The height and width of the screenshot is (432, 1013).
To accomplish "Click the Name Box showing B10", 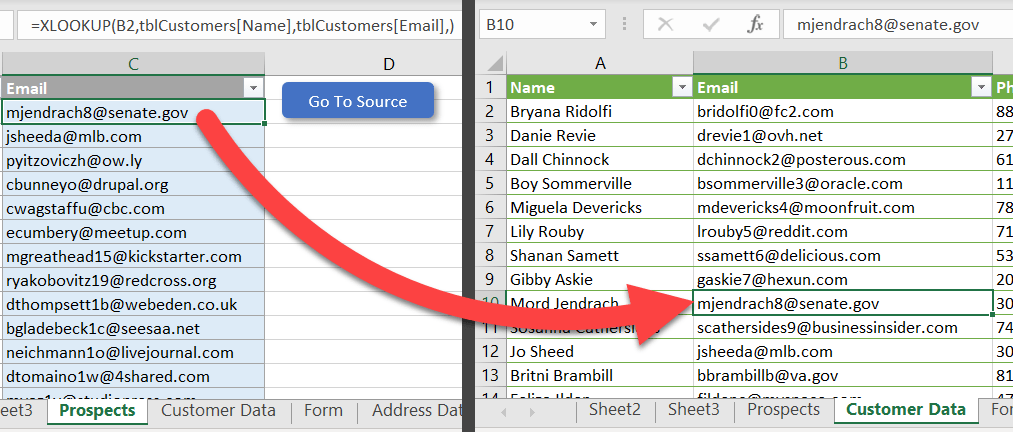I will pyautogui.click(x=530, y=24).
